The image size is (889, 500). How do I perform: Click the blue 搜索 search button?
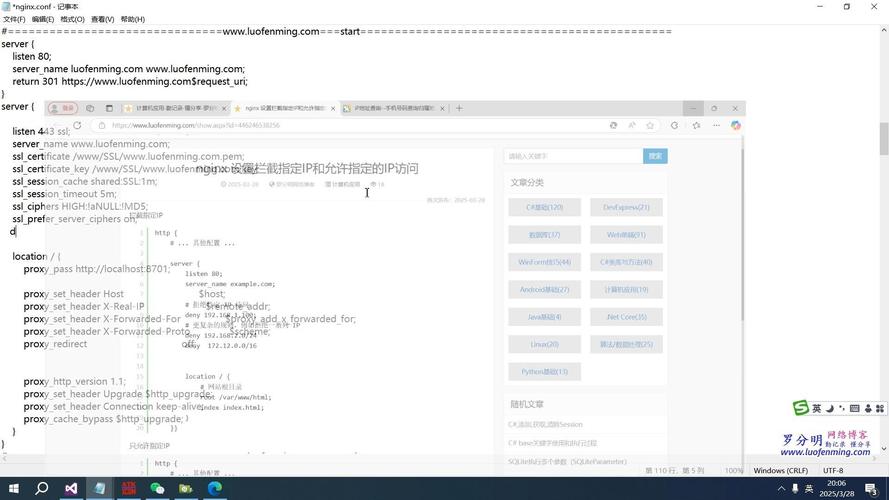[x=655, y=156]
